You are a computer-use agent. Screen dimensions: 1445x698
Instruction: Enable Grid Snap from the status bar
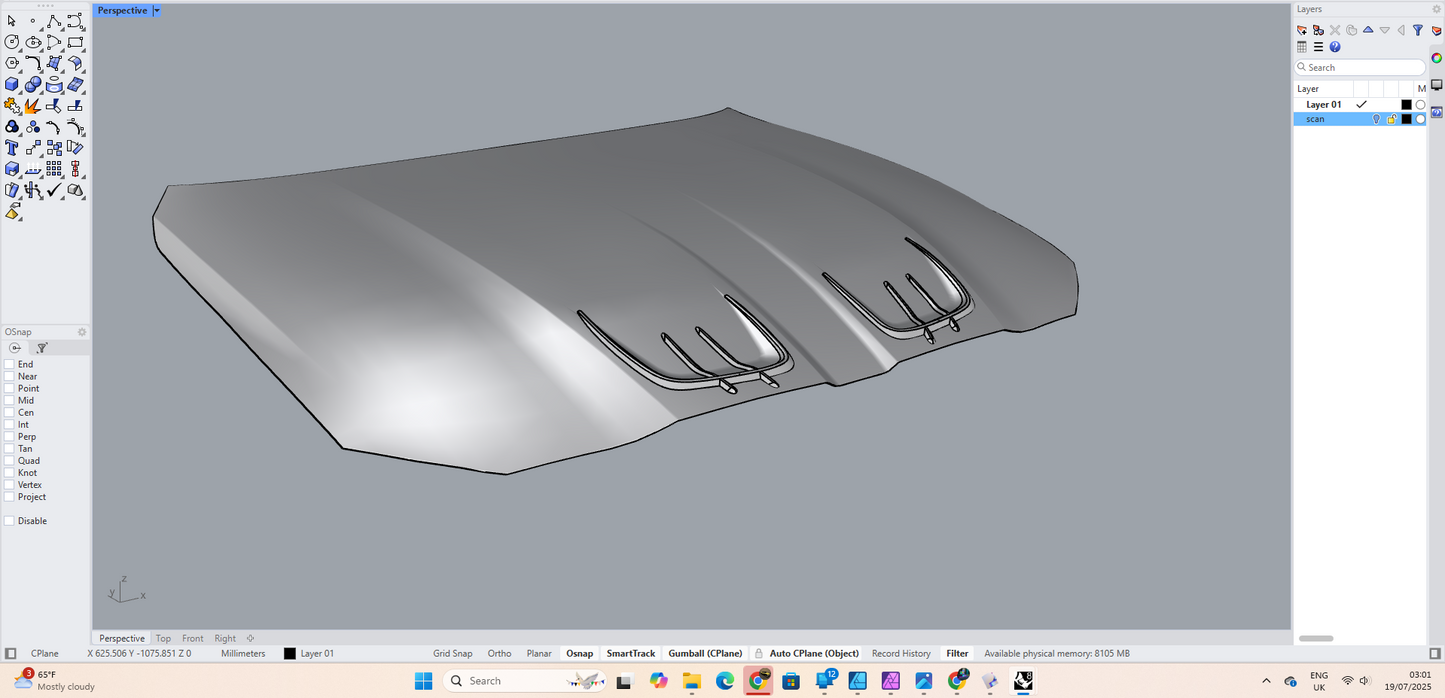click(452, 653)
